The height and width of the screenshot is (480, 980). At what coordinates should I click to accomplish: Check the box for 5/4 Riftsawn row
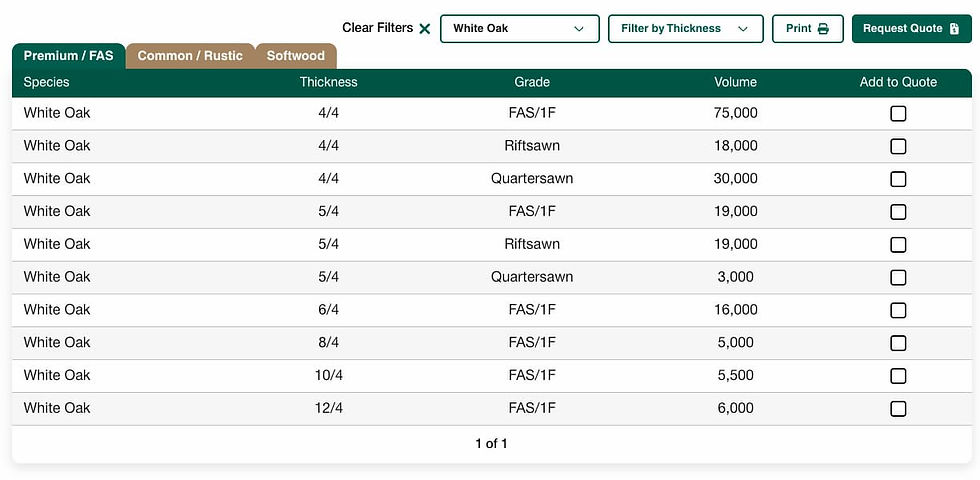coord(898,244)
